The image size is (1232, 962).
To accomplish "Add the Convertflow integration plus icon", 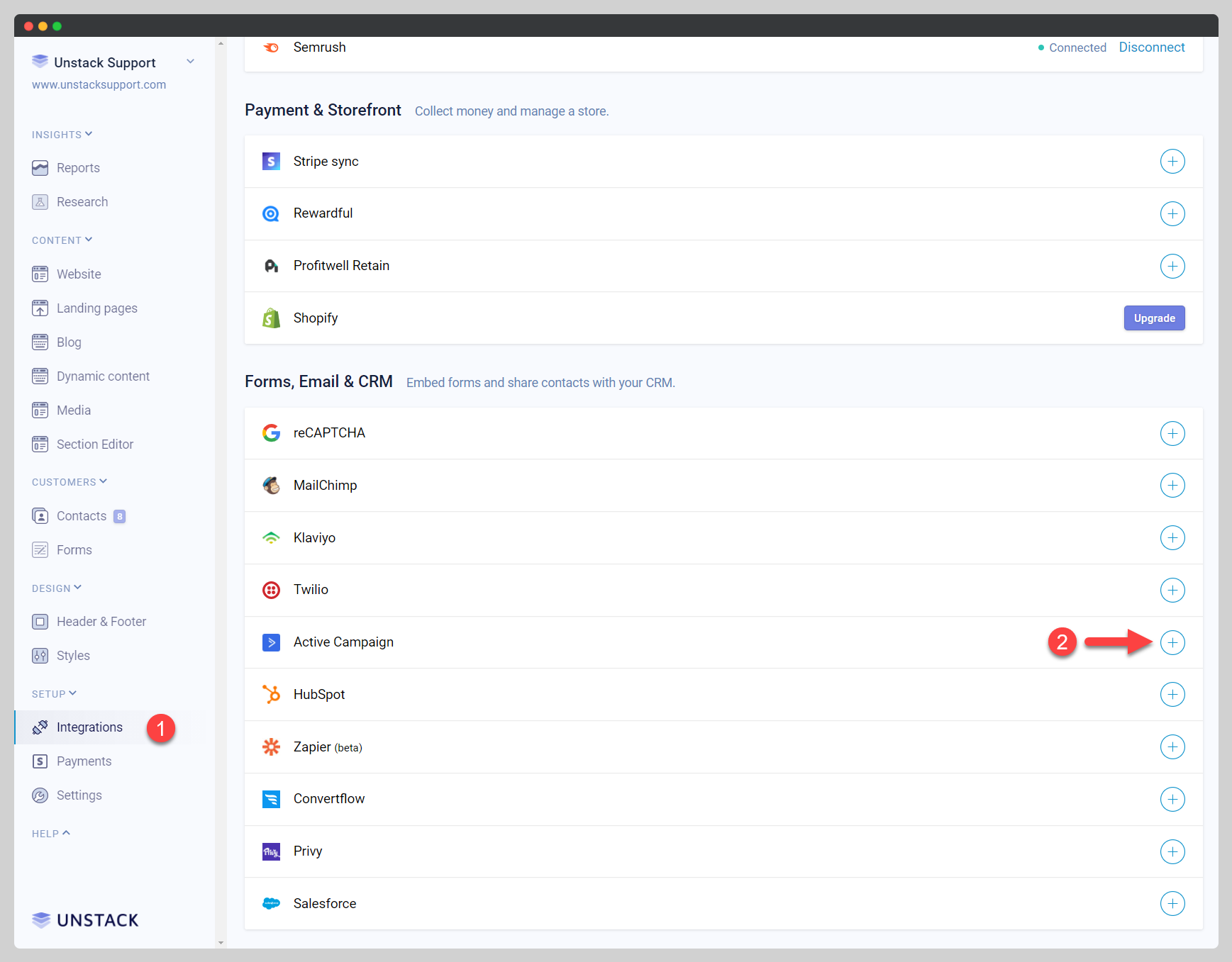I will tap(1172, 799).
